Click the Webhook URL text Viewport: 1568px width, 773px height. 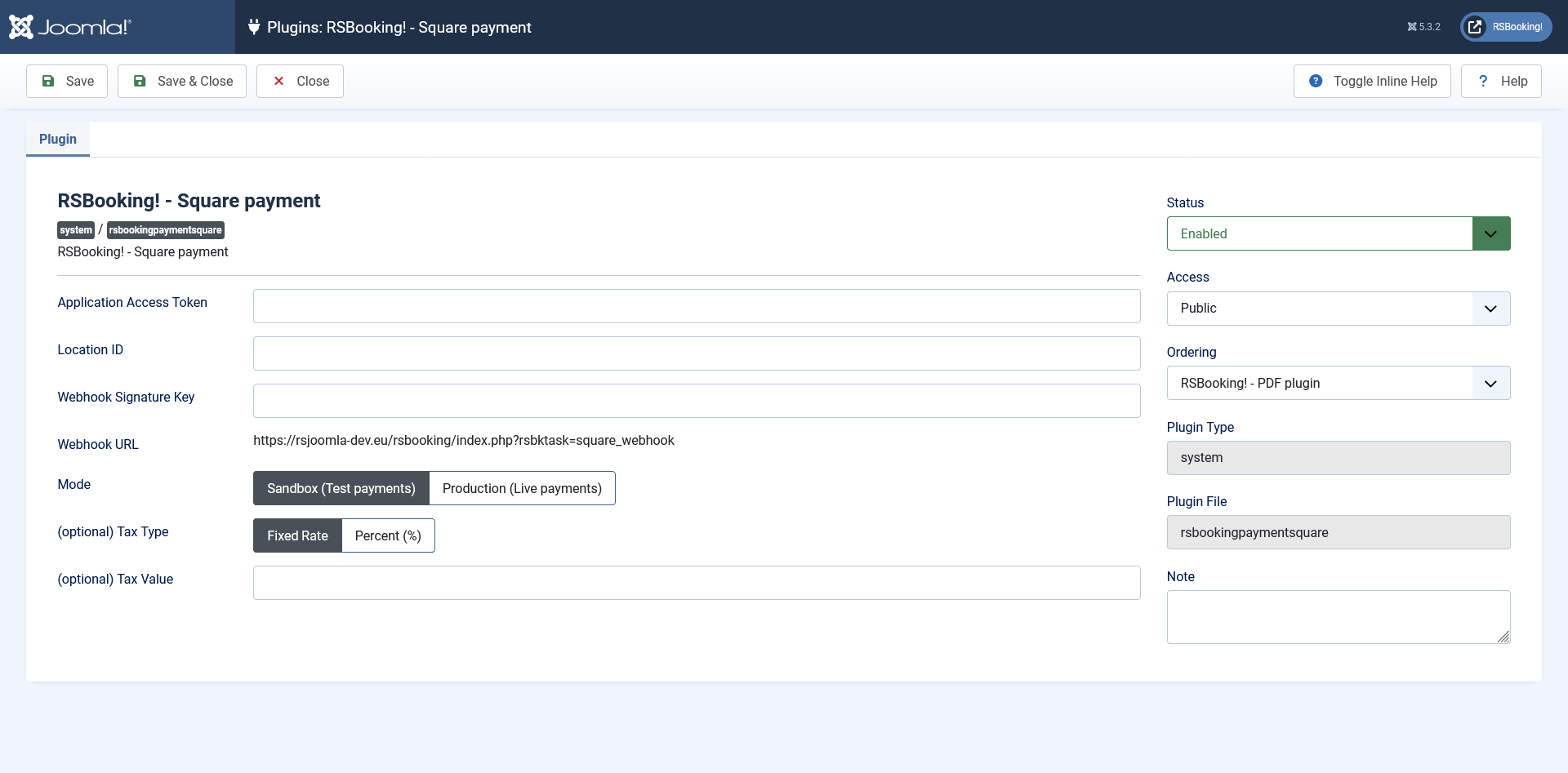[x=464, y=441]
